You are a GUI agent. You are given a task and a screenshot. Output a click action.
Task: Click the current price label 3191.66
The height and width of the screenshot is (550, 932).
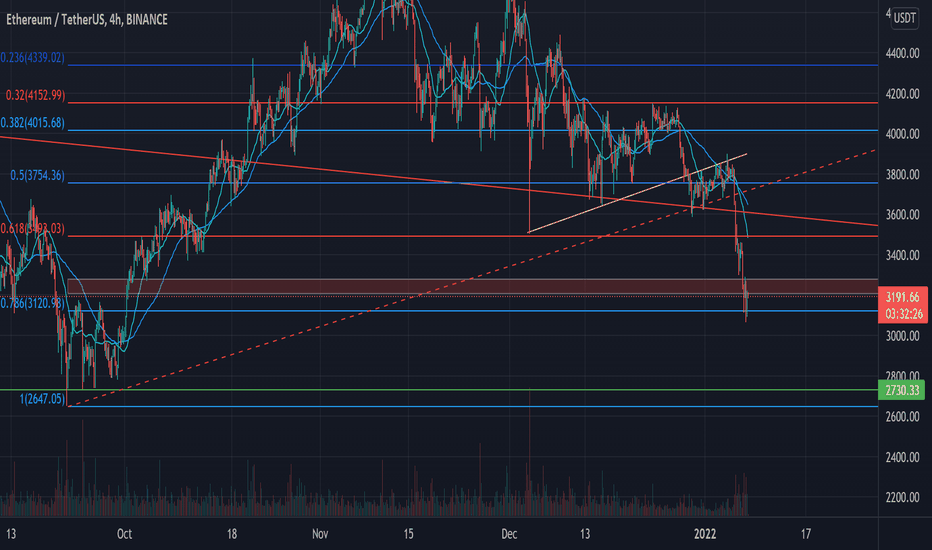[x=902, y=297]
